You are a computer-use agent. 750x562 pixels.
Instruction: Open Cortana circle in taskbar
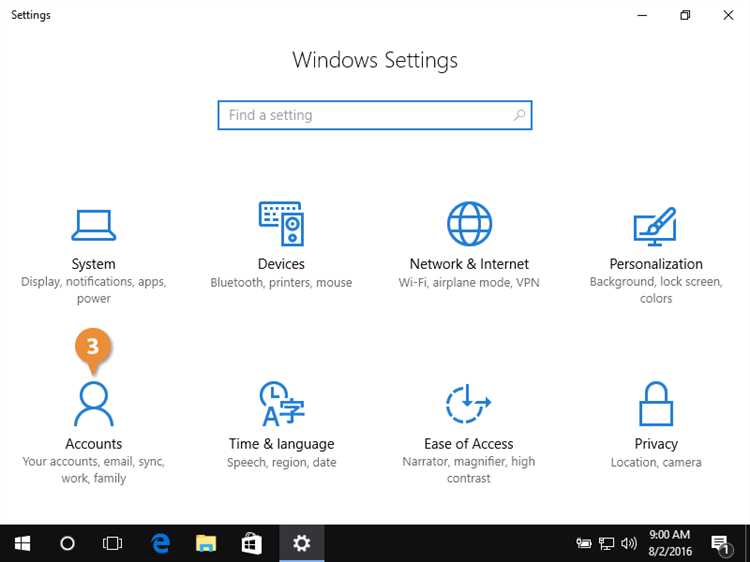(x=67, y=543)
